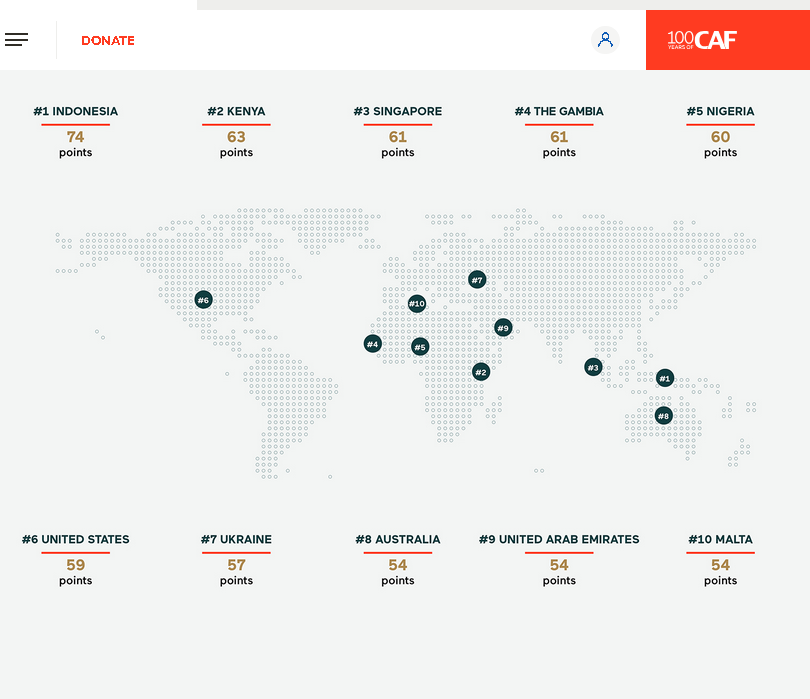Click Nigeria's 60 points score
Screen dimensions: 810x699
pos(720,143)
